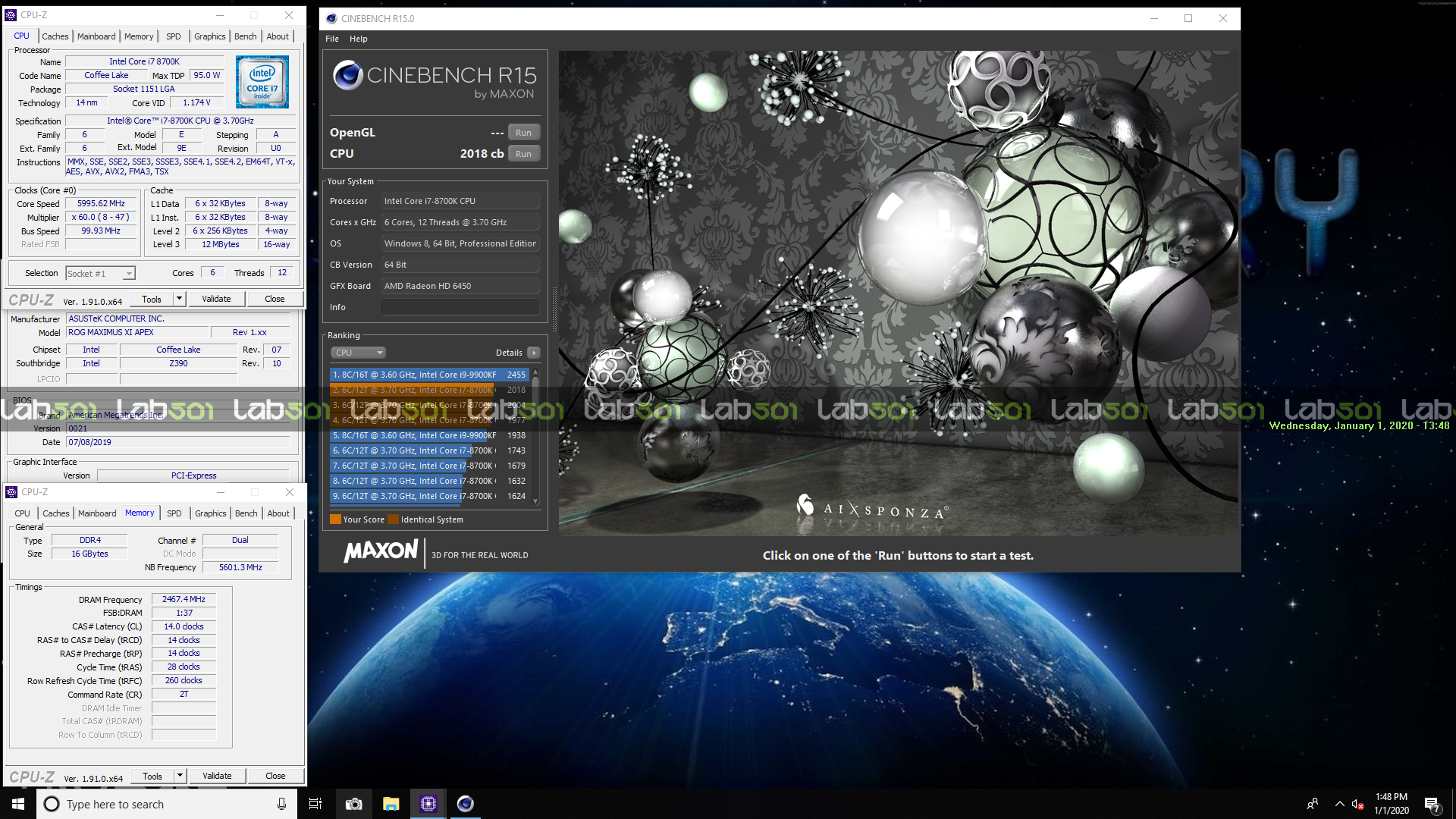Open the notification center icon
Viewport: 1456px width, 819px height.
point(1432,805)
